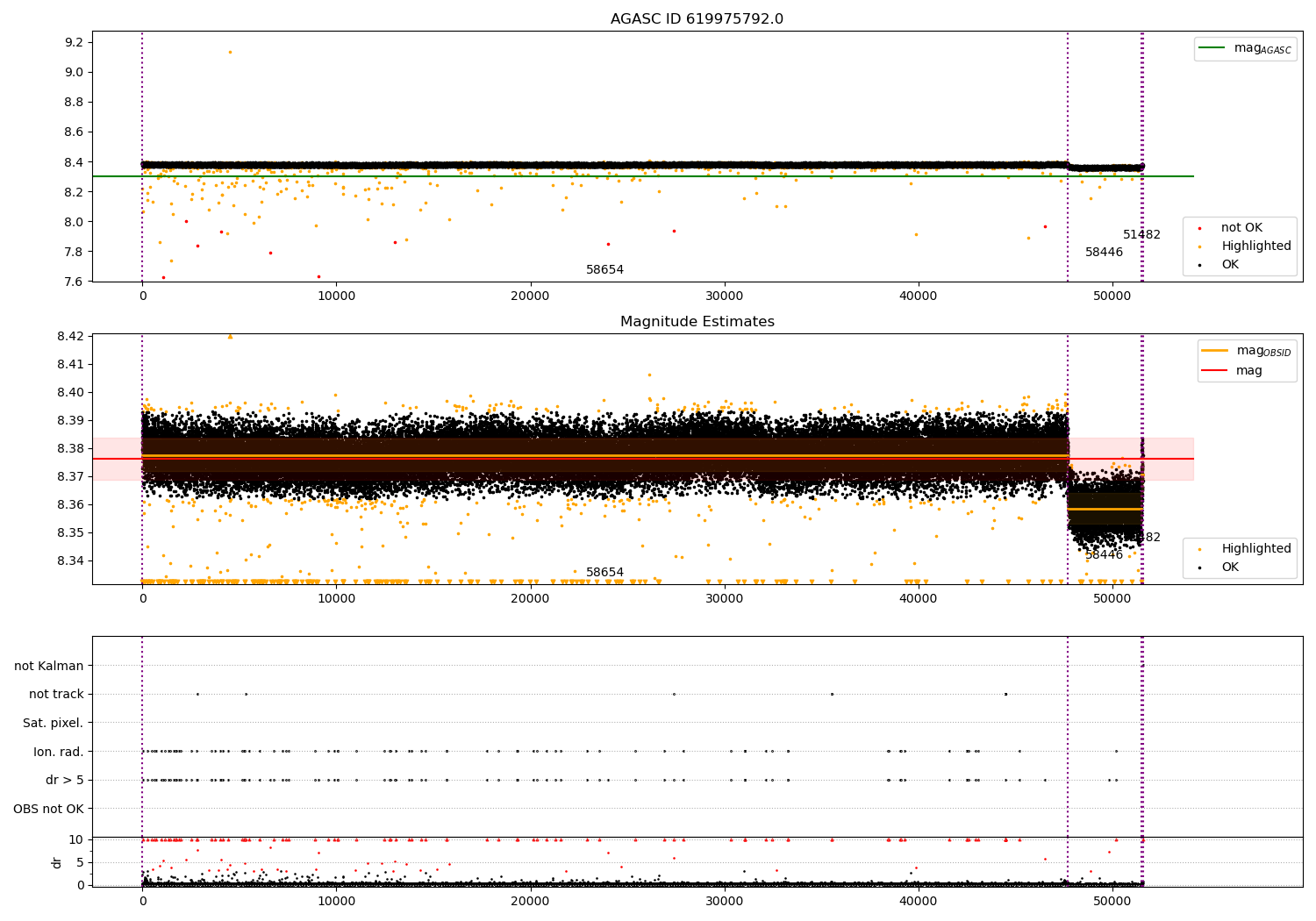This screenshot has width=1316, height=921.
Task: Click the "58446" annotation in the top panel
Action: (1104, 253)
